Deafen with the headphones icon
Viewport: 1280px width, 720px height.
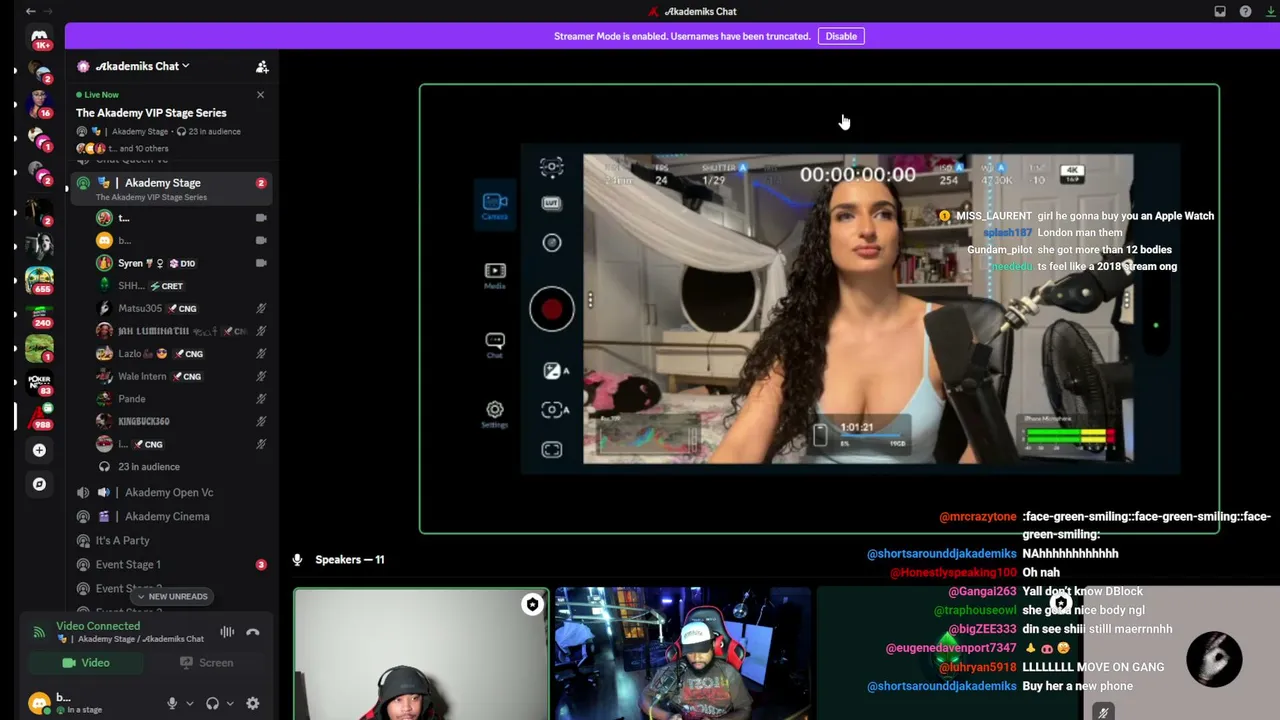(212, 704)
